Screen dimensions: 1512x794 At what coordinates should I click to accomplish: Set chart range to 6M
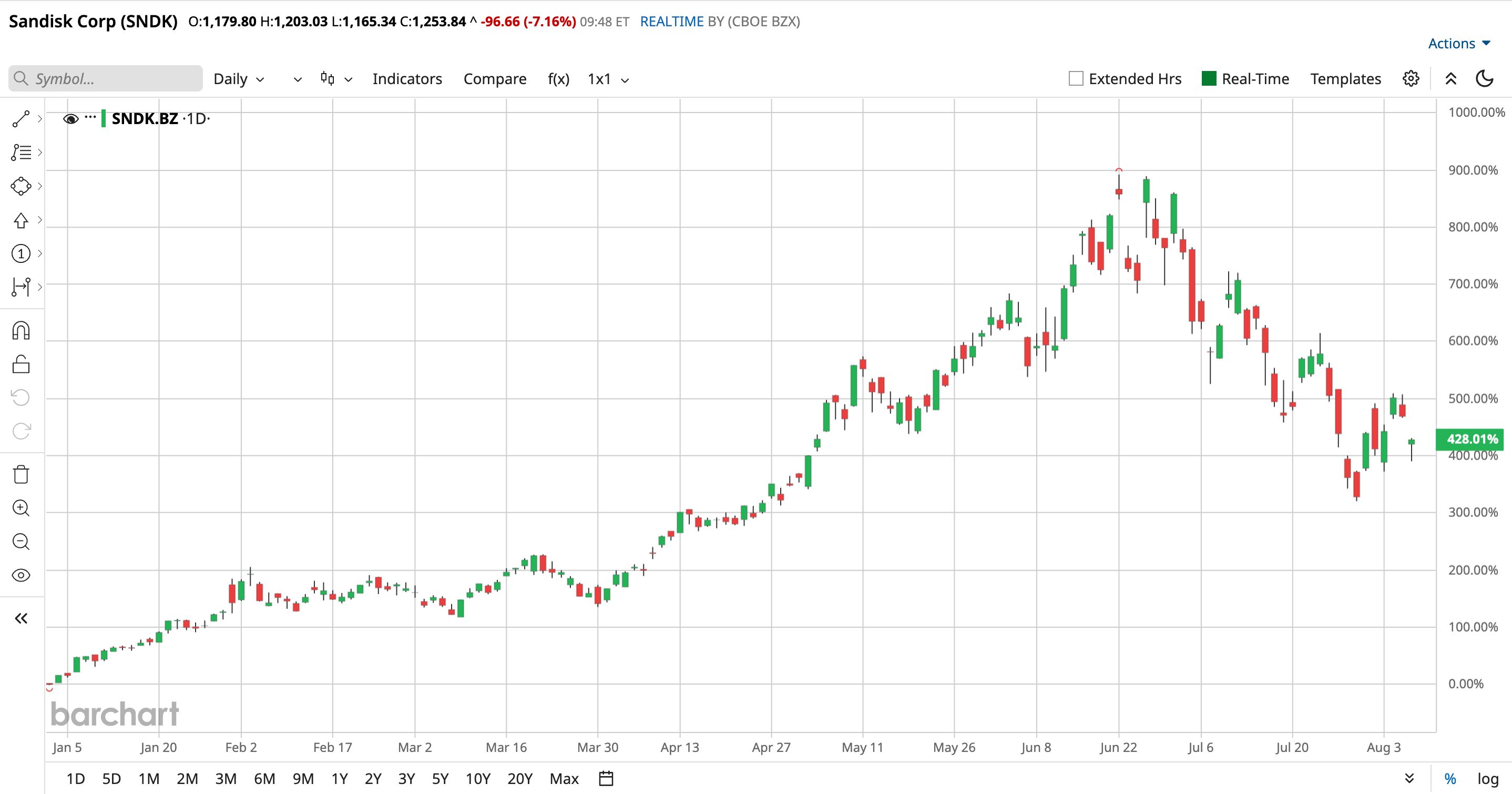(265, 779)
